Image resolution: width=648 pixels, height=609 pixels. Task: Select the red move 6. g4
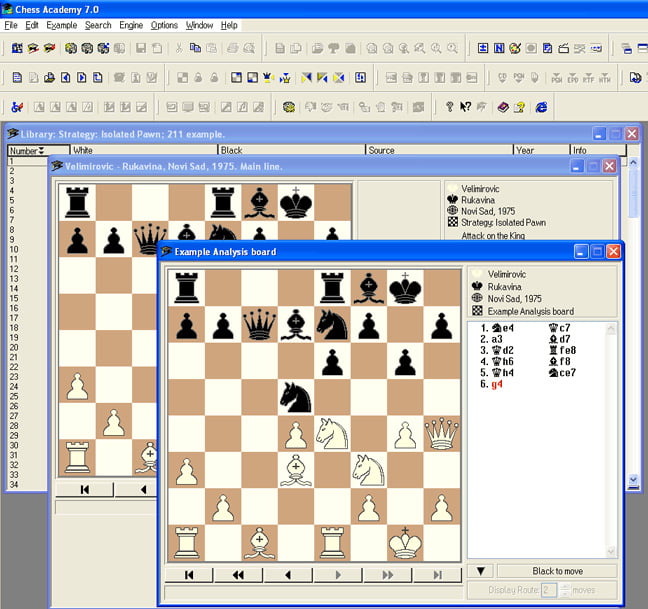point(497,384)
